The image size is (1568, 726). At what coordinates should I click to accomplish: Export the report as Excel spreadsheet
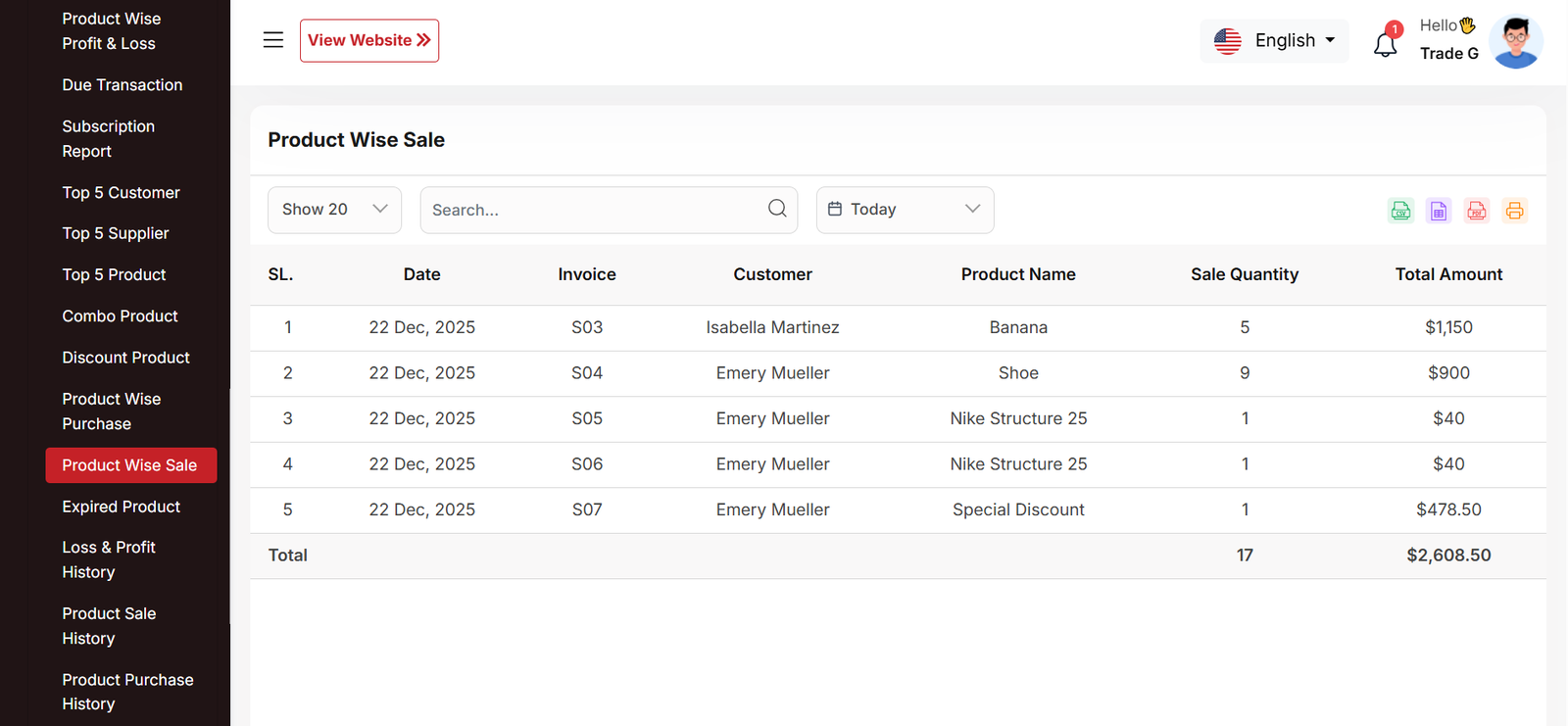[x=1438, y=211]
